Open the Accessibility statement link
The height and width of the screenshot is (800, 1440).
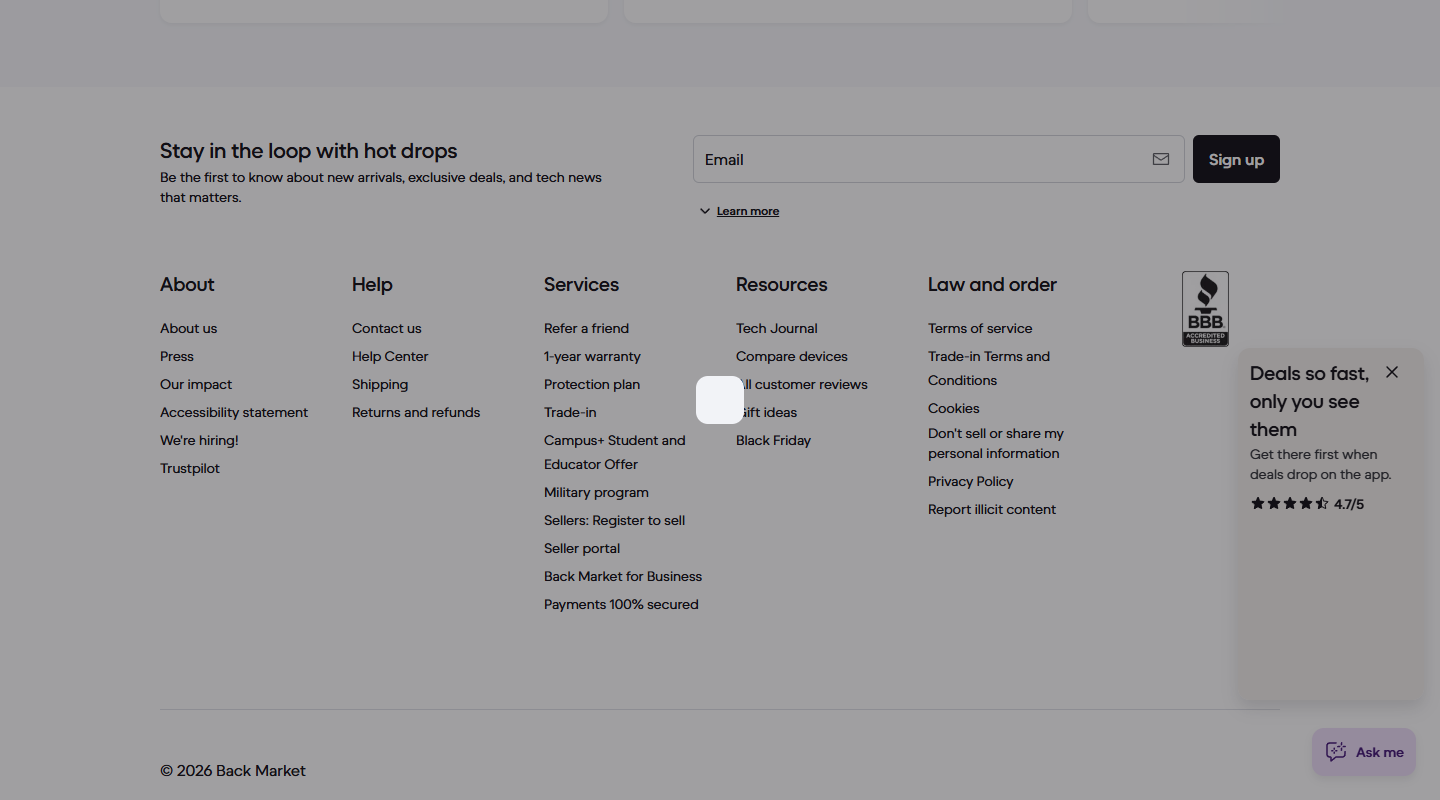(234, 412)
